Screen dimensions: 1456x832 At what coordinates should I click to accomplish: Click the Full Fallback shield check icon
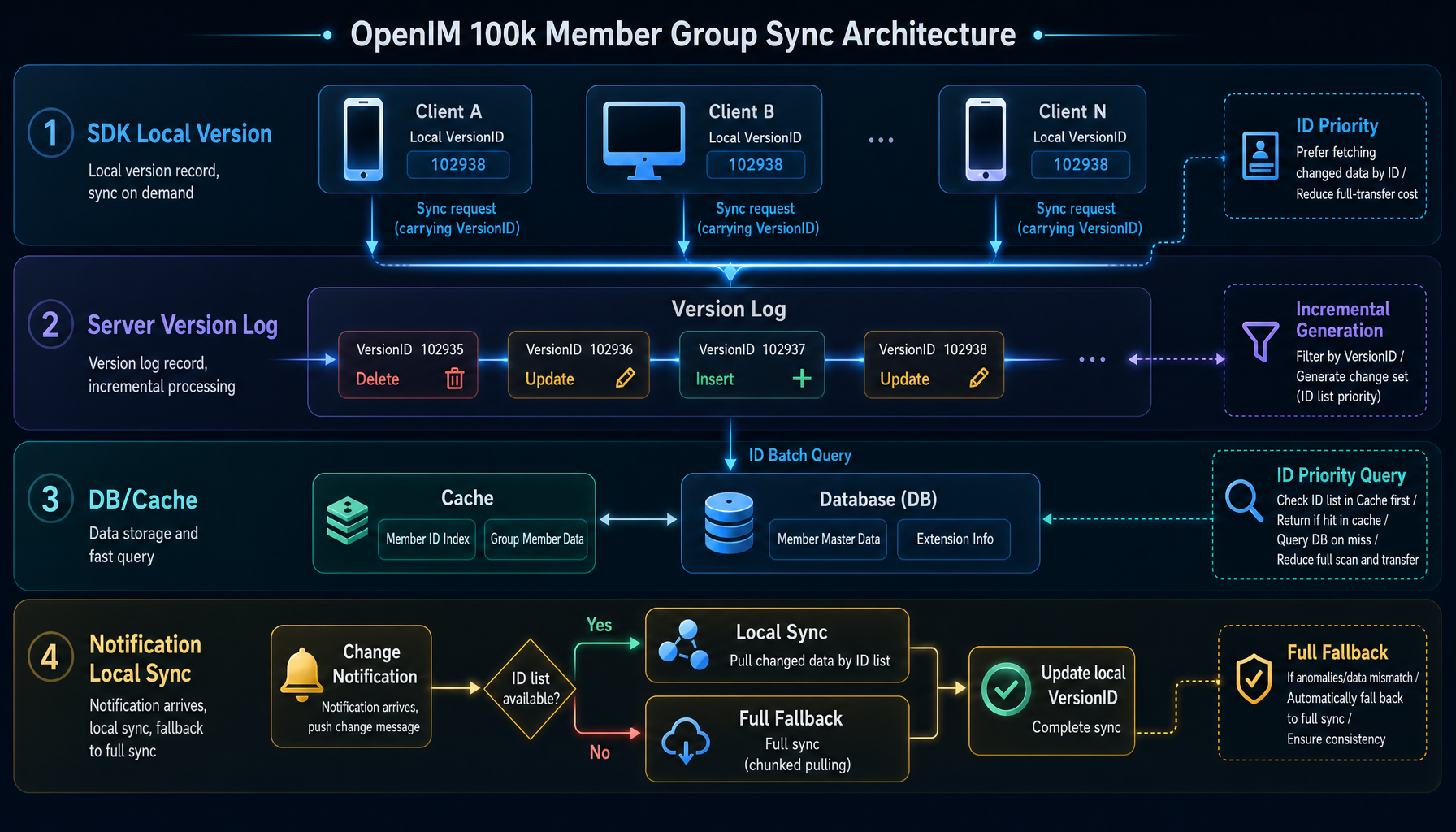pos(1254,679)
